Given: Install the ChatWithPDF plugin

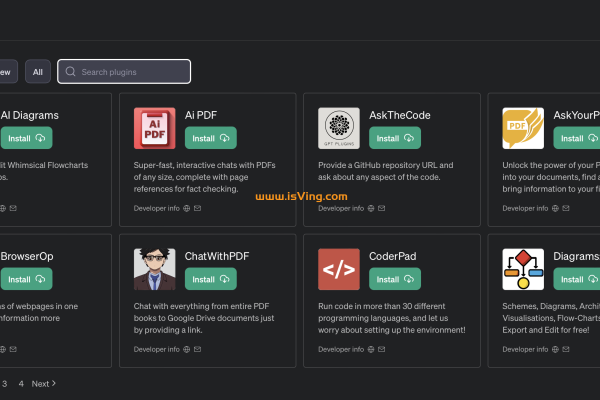Looking at the screenshot, I should (x=211, y=279).
